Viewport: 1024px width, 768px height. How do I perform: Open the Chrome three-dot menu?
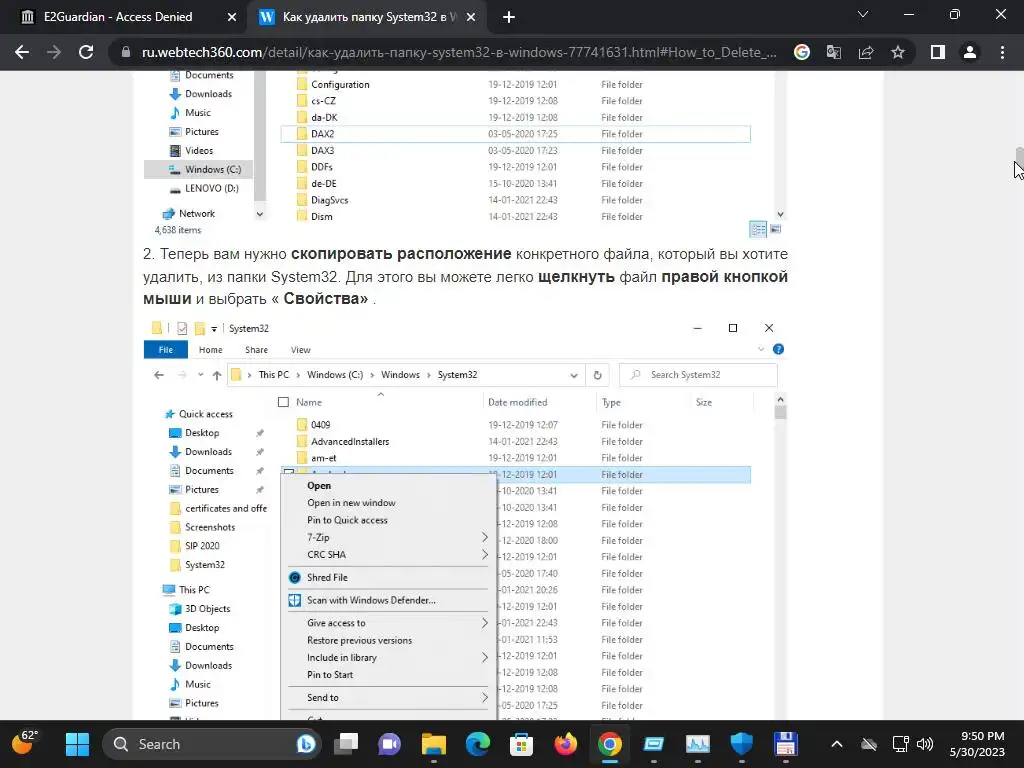pyautogui.click(x=1002, y=52)
